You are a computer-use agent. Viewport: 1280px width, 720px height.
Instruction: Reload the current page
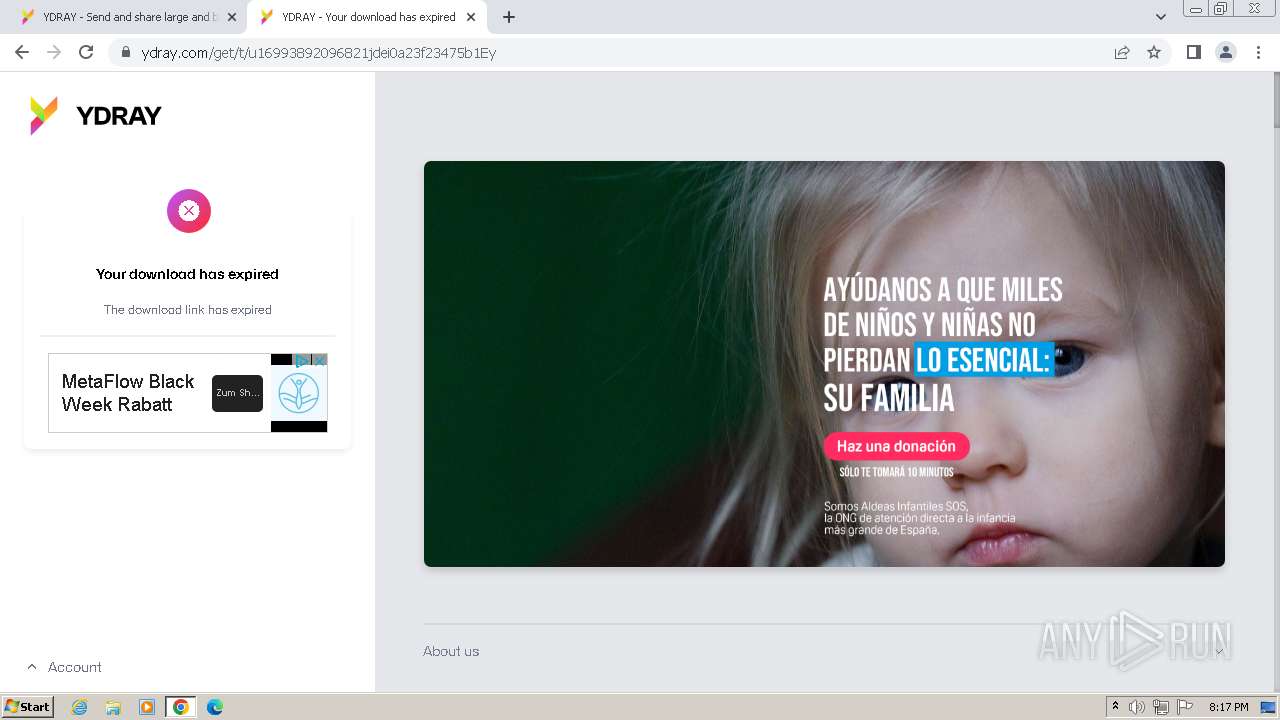(x=86, y=52)
